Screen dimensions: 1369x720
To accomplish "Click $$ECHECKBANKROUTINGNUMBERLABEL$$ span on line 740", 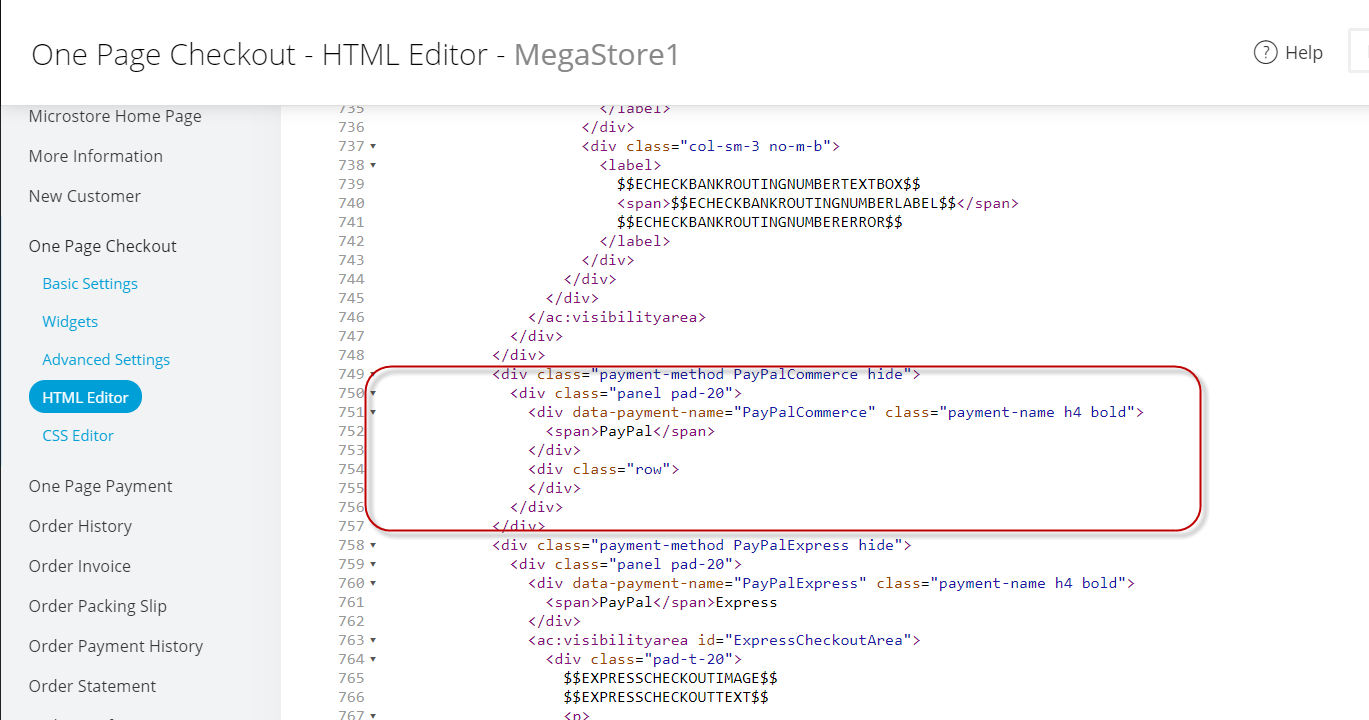I will [x=818, y=203].
